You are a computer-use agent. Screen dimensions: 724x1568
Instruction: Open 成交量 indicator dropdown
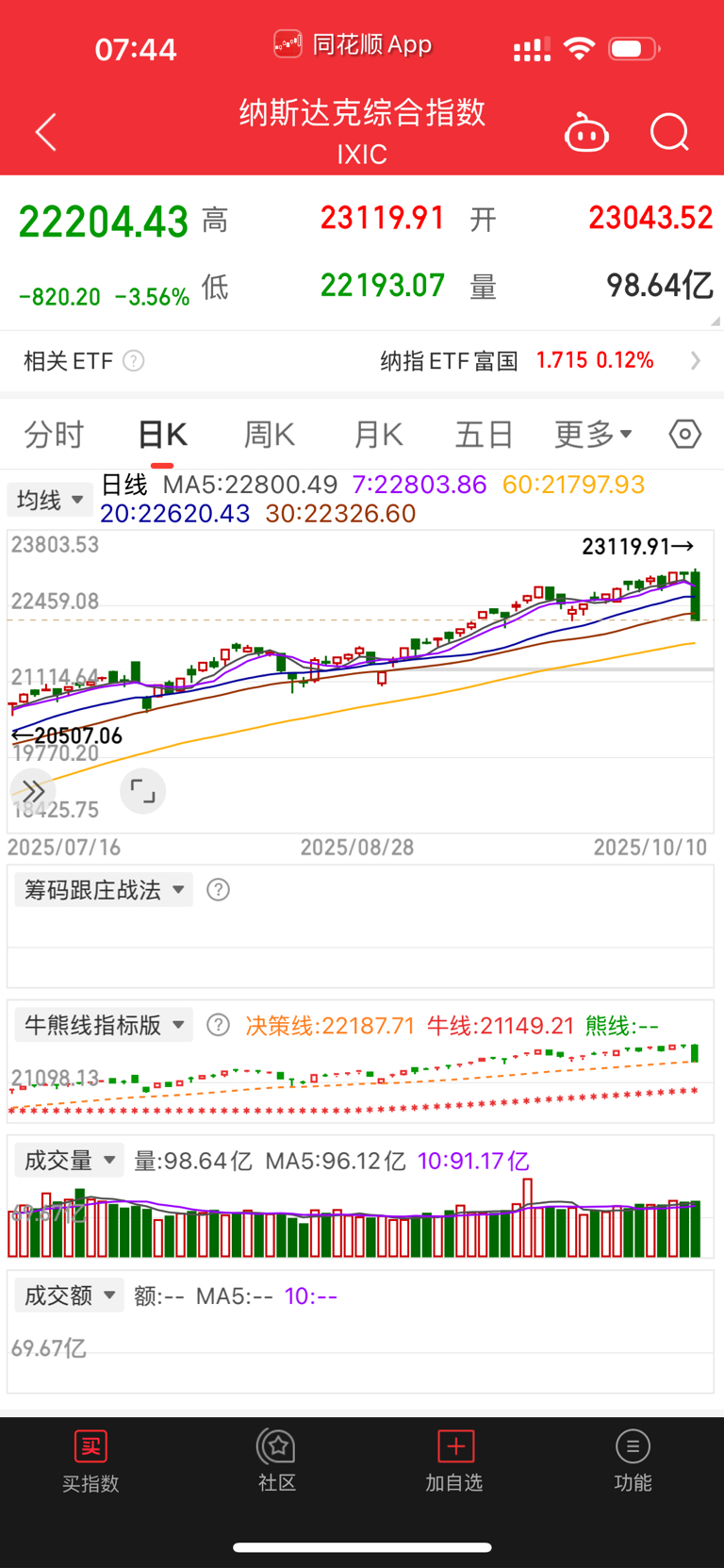[69, 1161]
